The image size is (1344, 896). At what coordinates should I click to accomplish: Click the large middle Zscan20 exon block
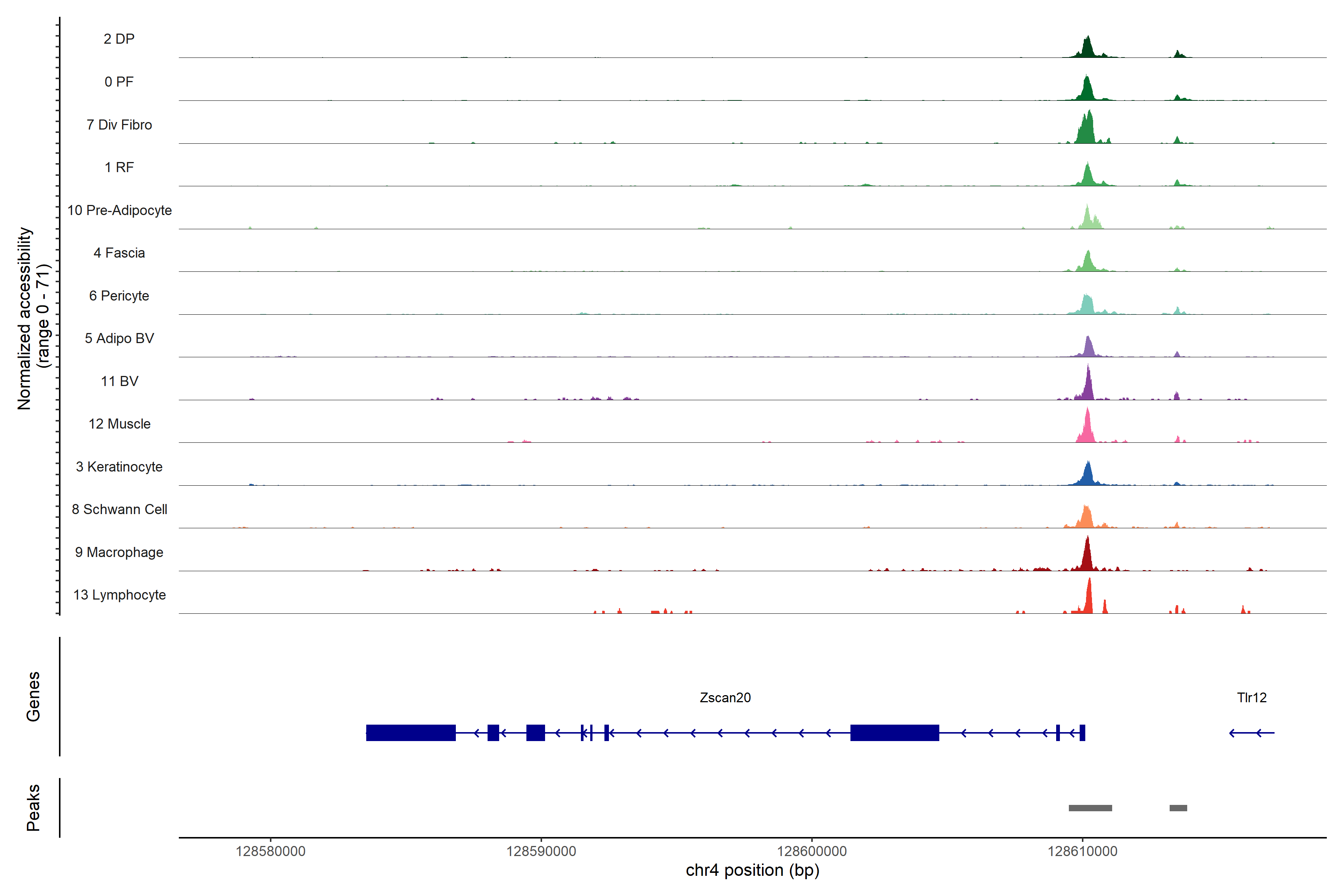point(894,732)
